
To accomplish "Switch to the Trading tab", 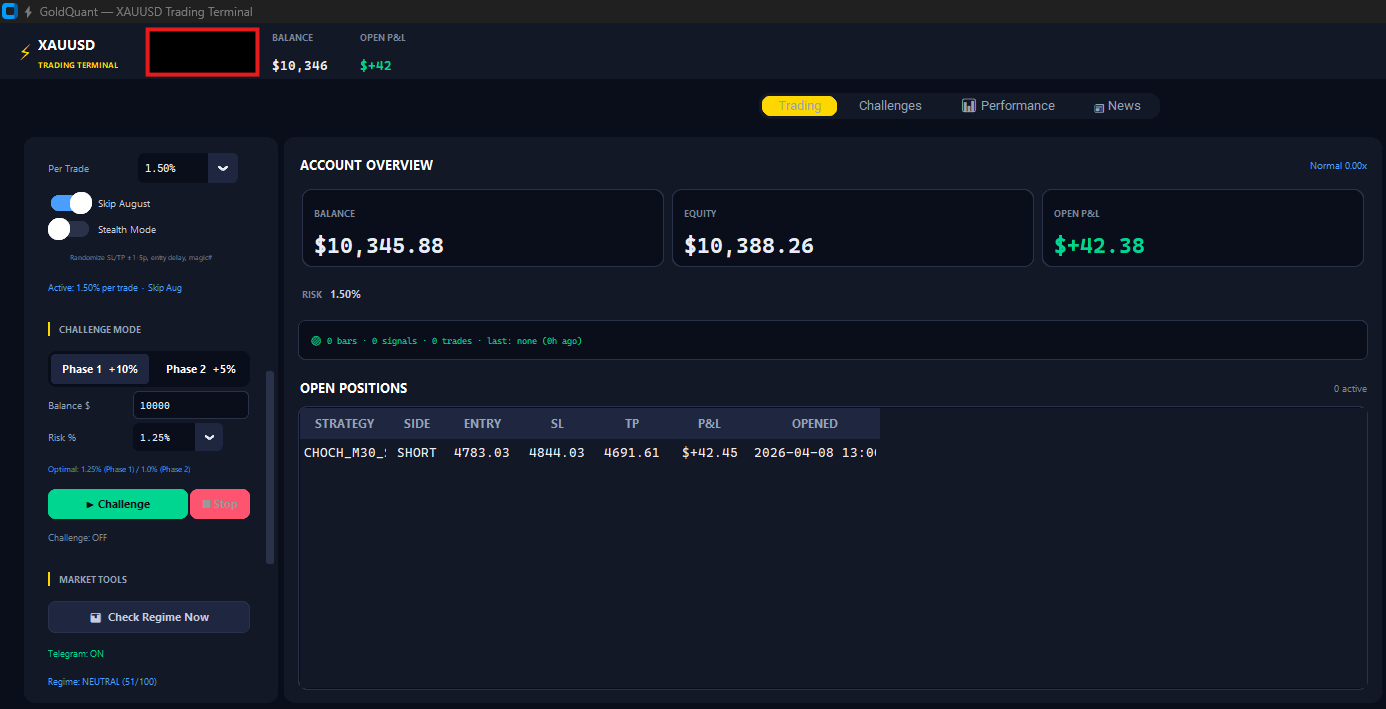I will click(x=799, y=105).
